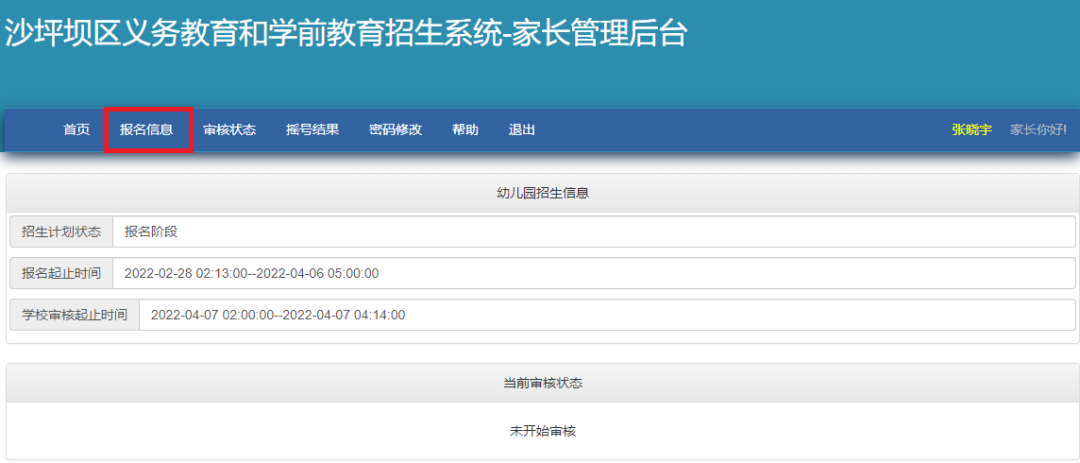Screen dimensions: 1080x463
Task: Select the 2022-04-07 school review time field
Action: pos(607,316)
